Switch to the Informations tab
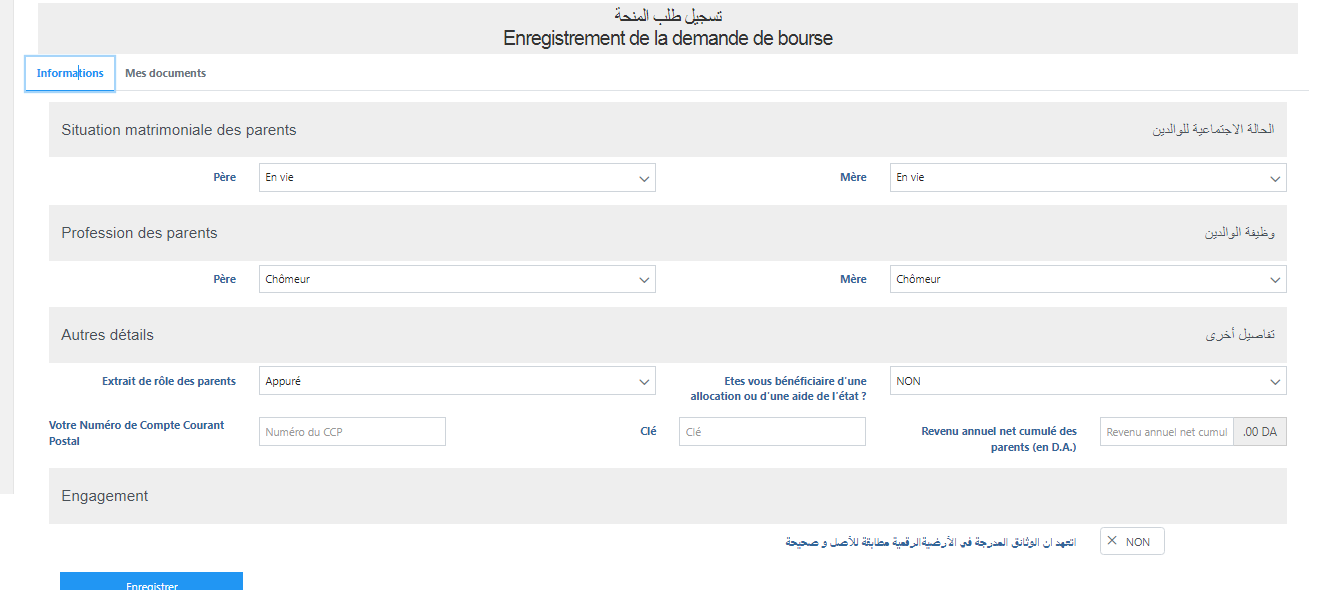Screen dimensions: 1317x590 [x=70, y=73]
